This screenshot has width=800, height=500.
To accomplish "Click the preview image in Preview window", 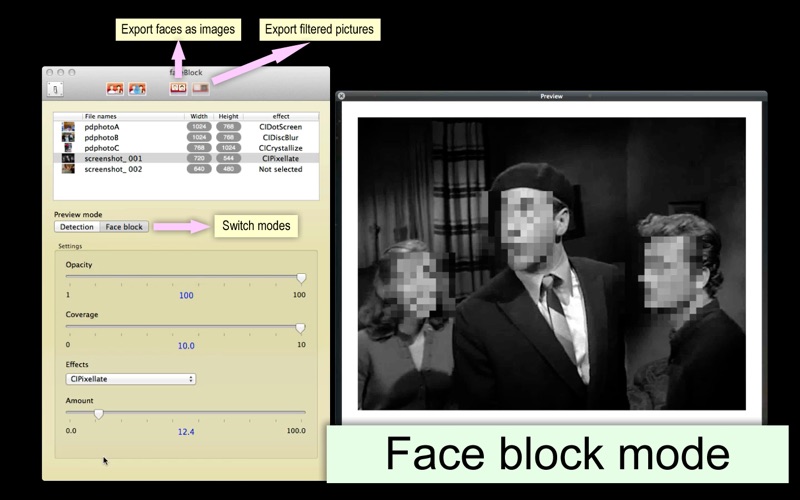I will pyautogui.click(x=552, y=263).
